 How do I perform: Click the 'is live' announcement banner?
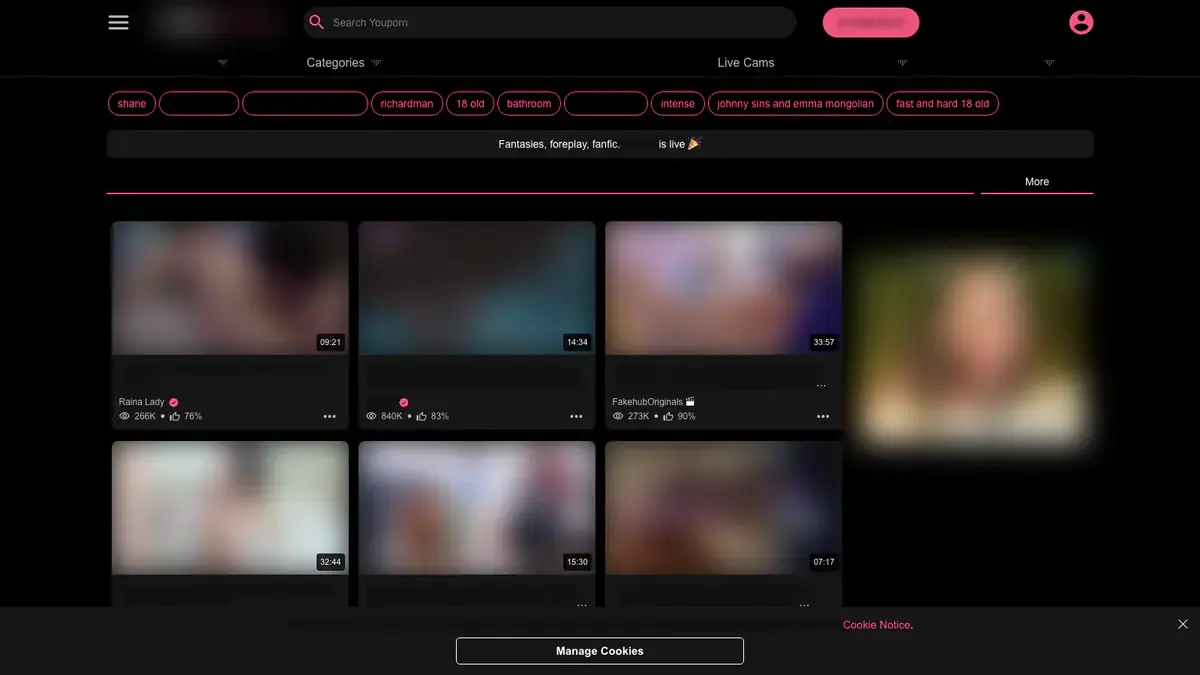(600, 144)
